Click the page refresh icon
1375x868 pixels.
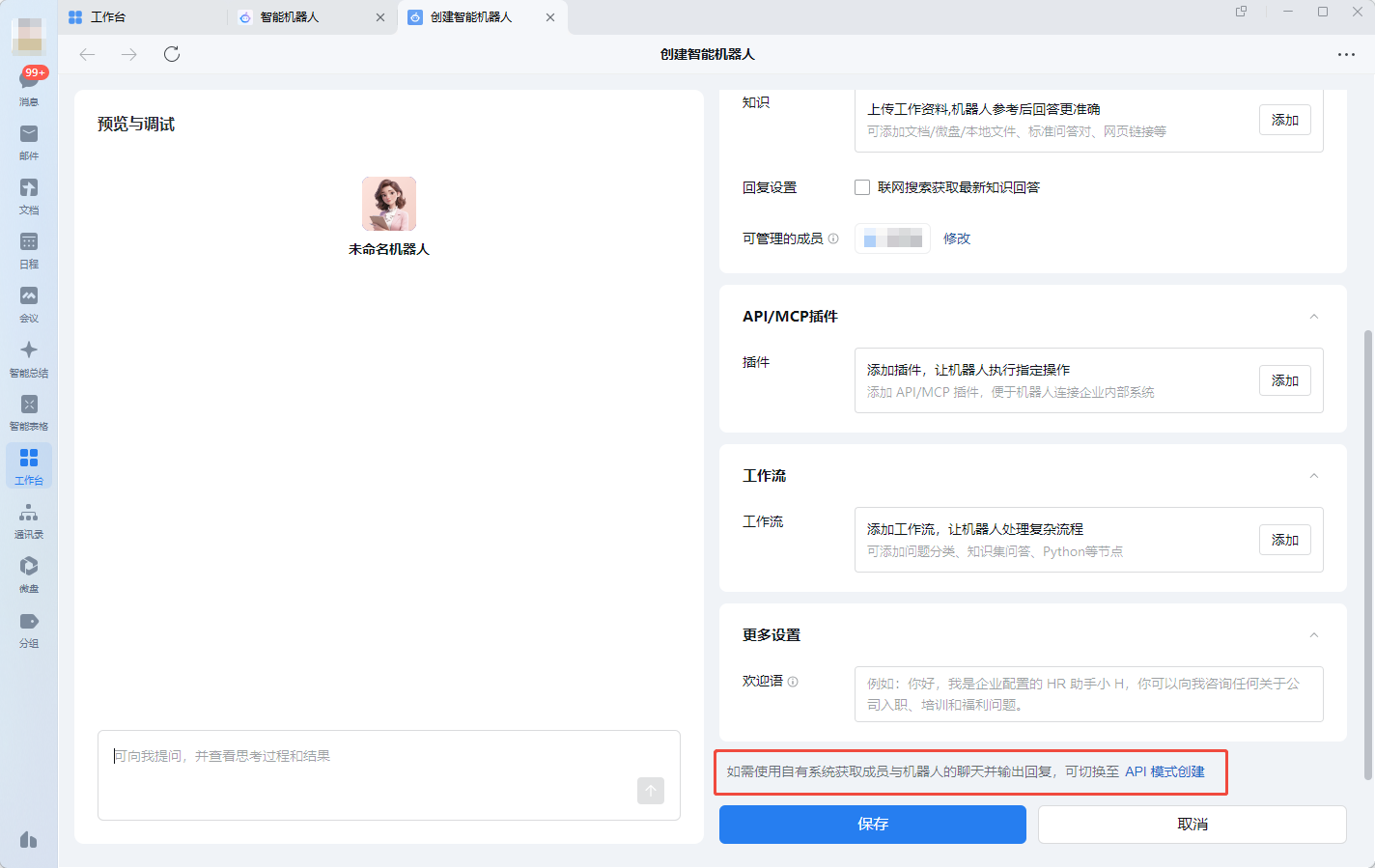(172, 54)
